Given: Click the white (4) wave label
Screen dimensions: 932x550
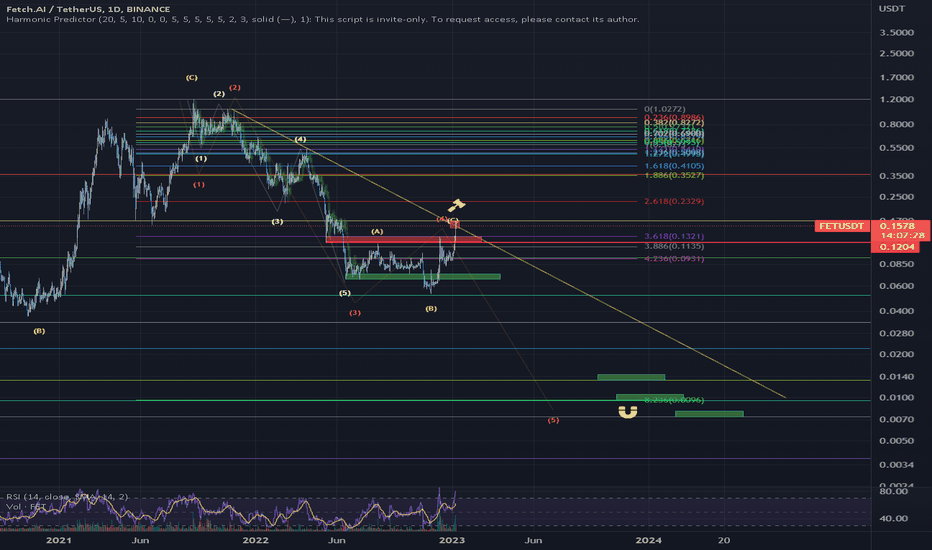Looking at the screenshot, I should (x=301, y=139).
